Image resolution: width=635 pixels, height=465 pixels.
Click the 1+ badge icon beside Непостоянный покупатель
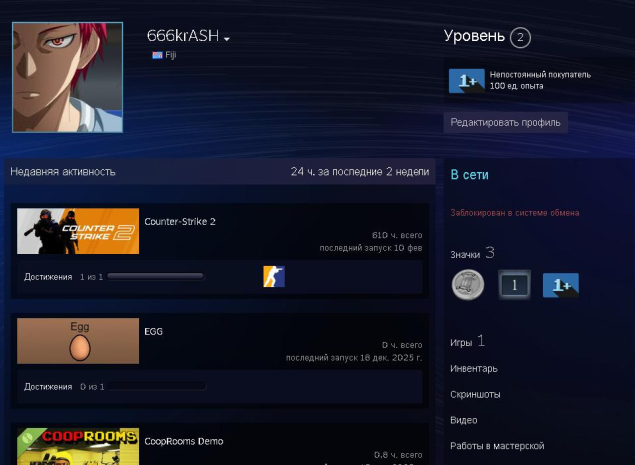tap(466, 81)
